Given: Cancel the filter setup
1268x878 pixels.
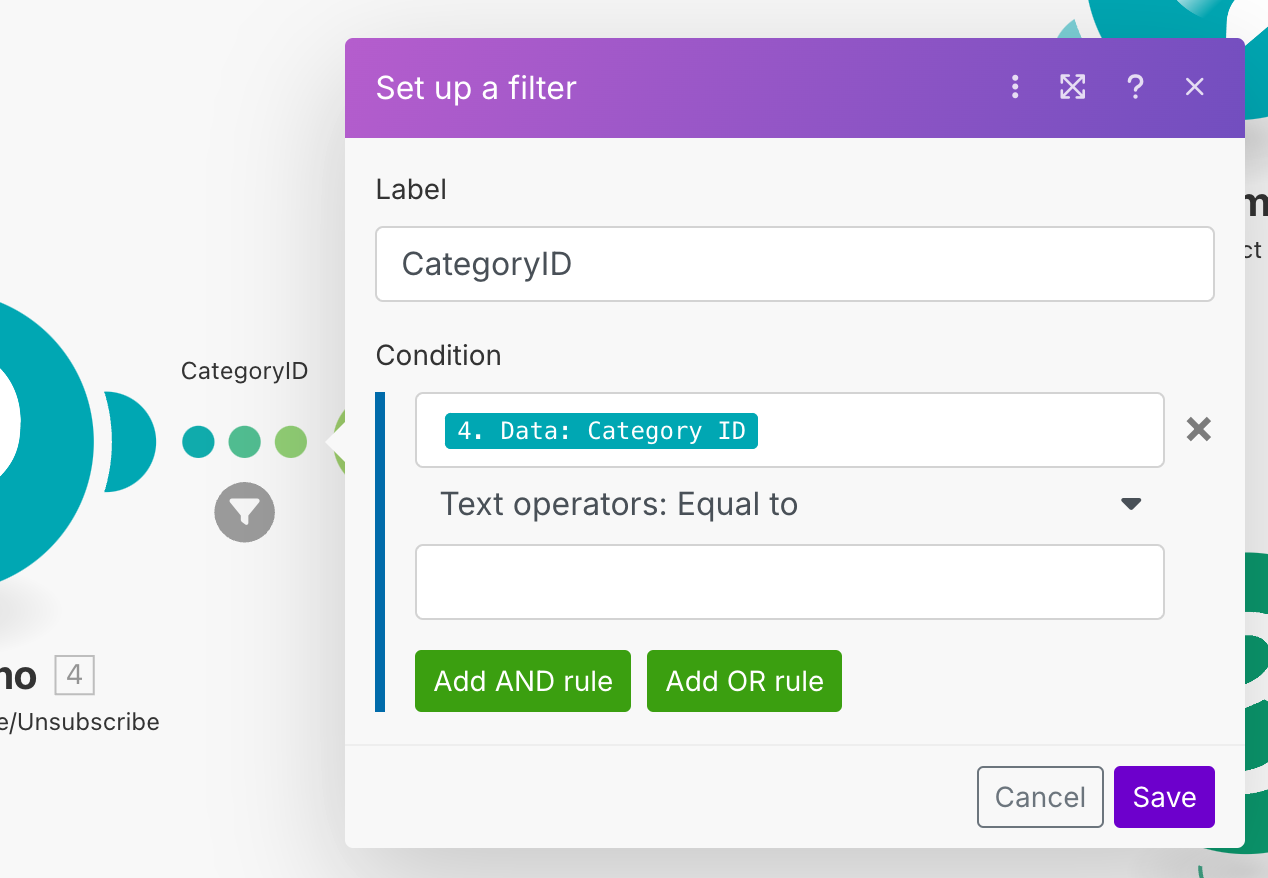Looking at the screenshot, I should (x=1040, y=797).
